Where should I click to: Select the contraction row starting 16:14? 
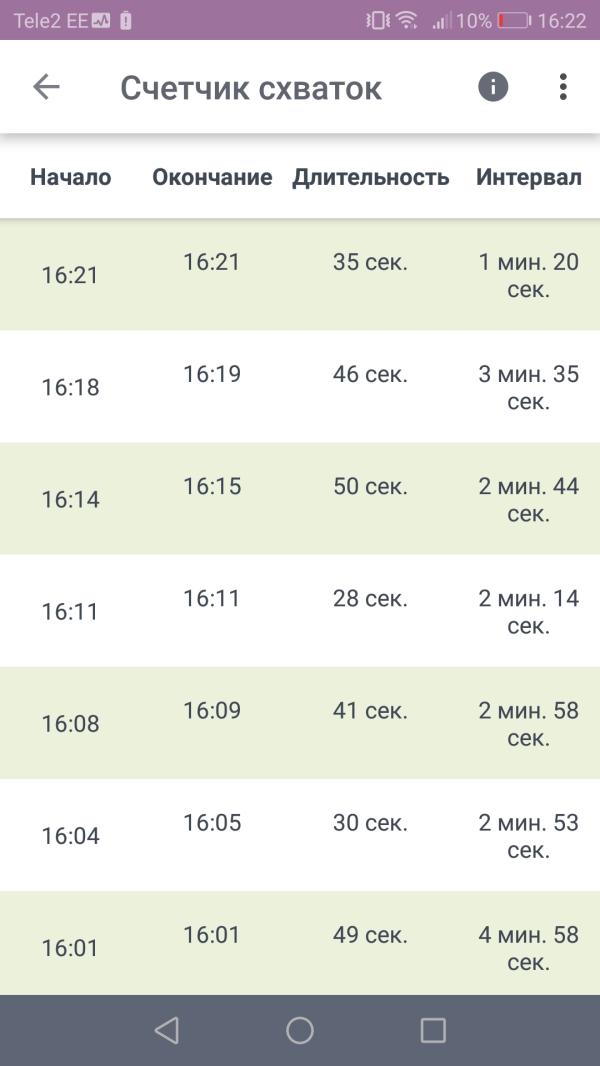tap(300, 499)
